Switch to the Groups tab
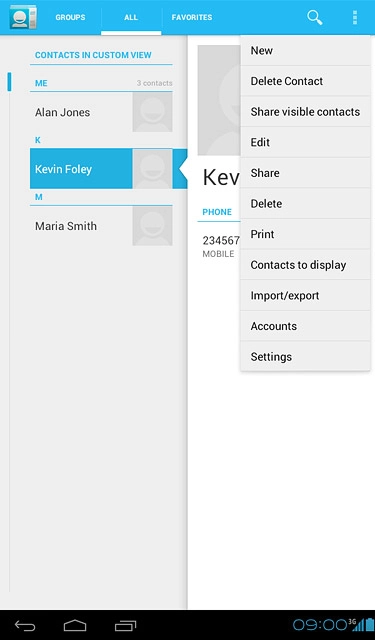Image resolution: width=375 pixels, height=640 pixels. [x=70, y=18]
